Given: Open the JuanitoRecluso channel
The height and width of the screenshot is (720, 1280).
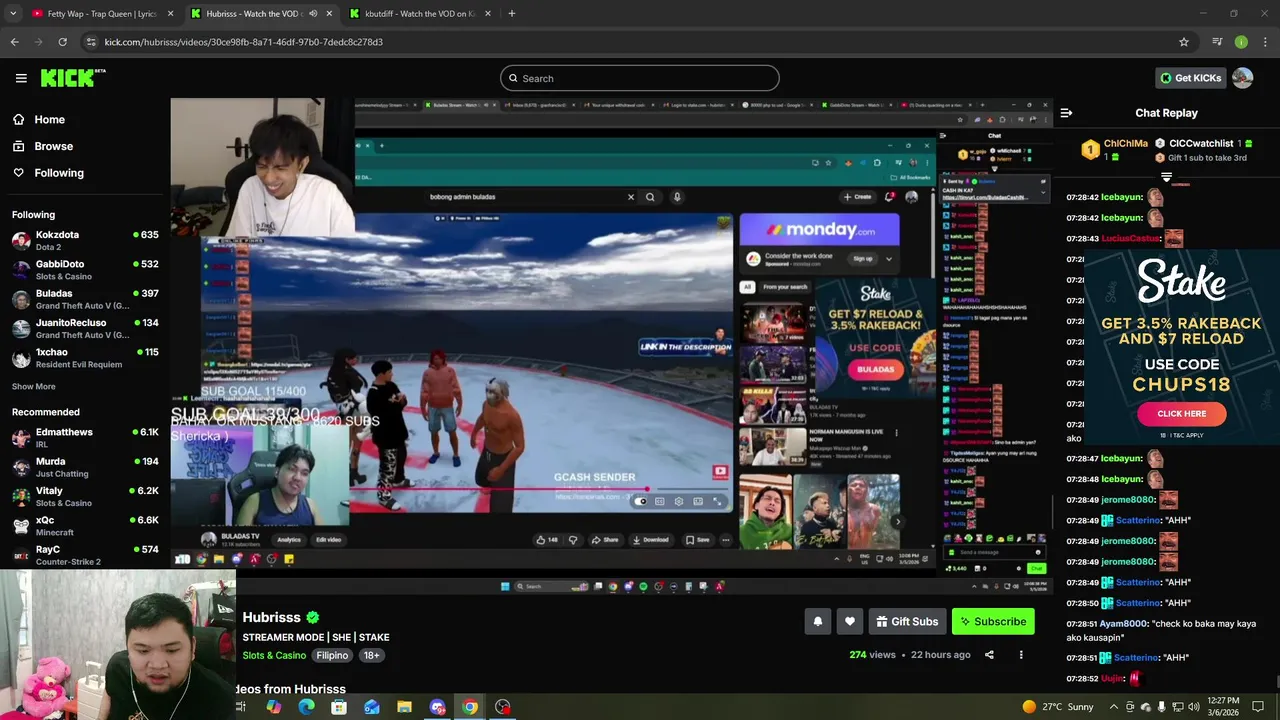Looking at the screenshot, I should [85, 328].
